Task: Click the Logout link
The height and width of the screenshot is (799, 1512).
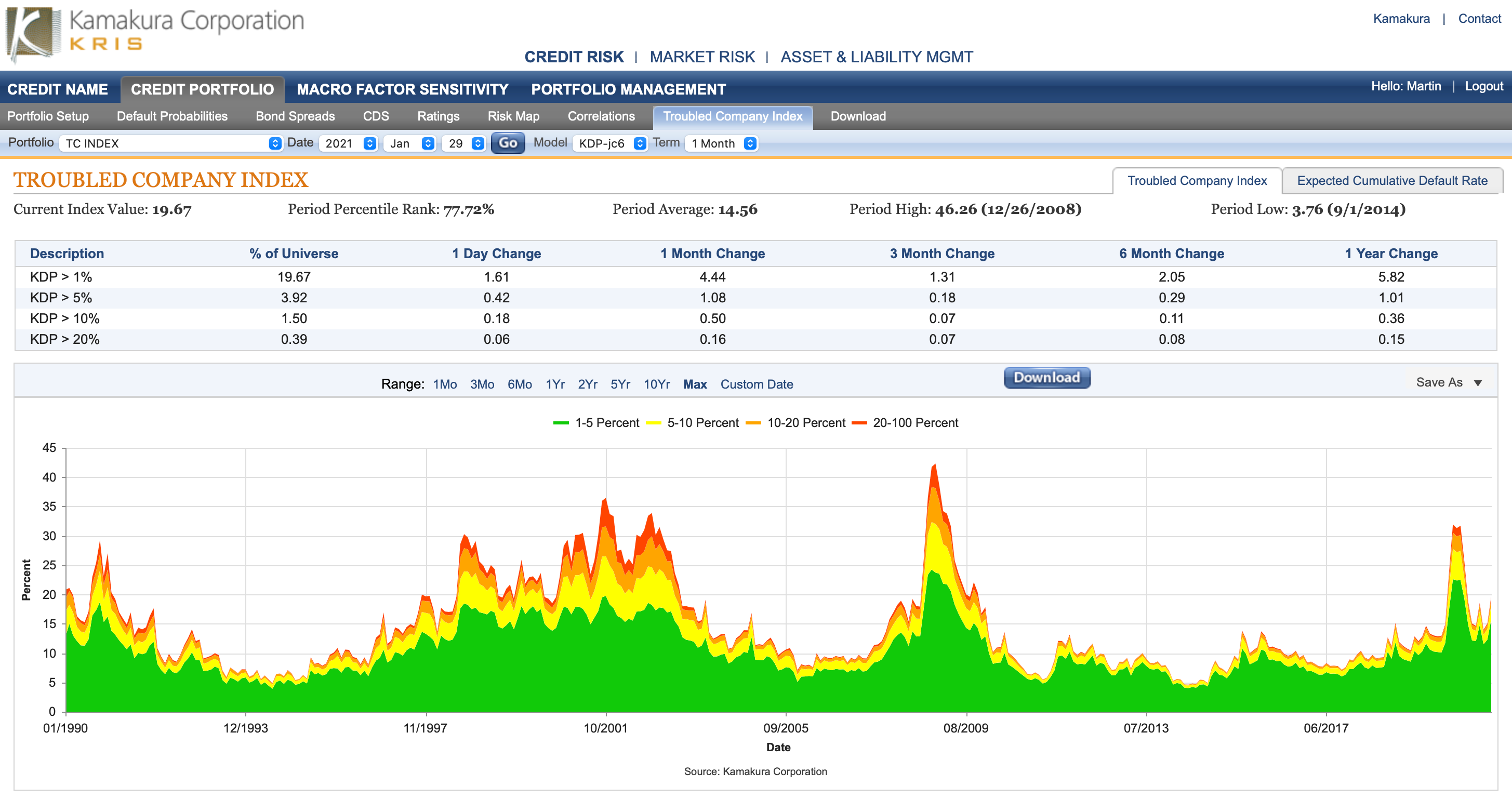Action: click(1483, 86)
